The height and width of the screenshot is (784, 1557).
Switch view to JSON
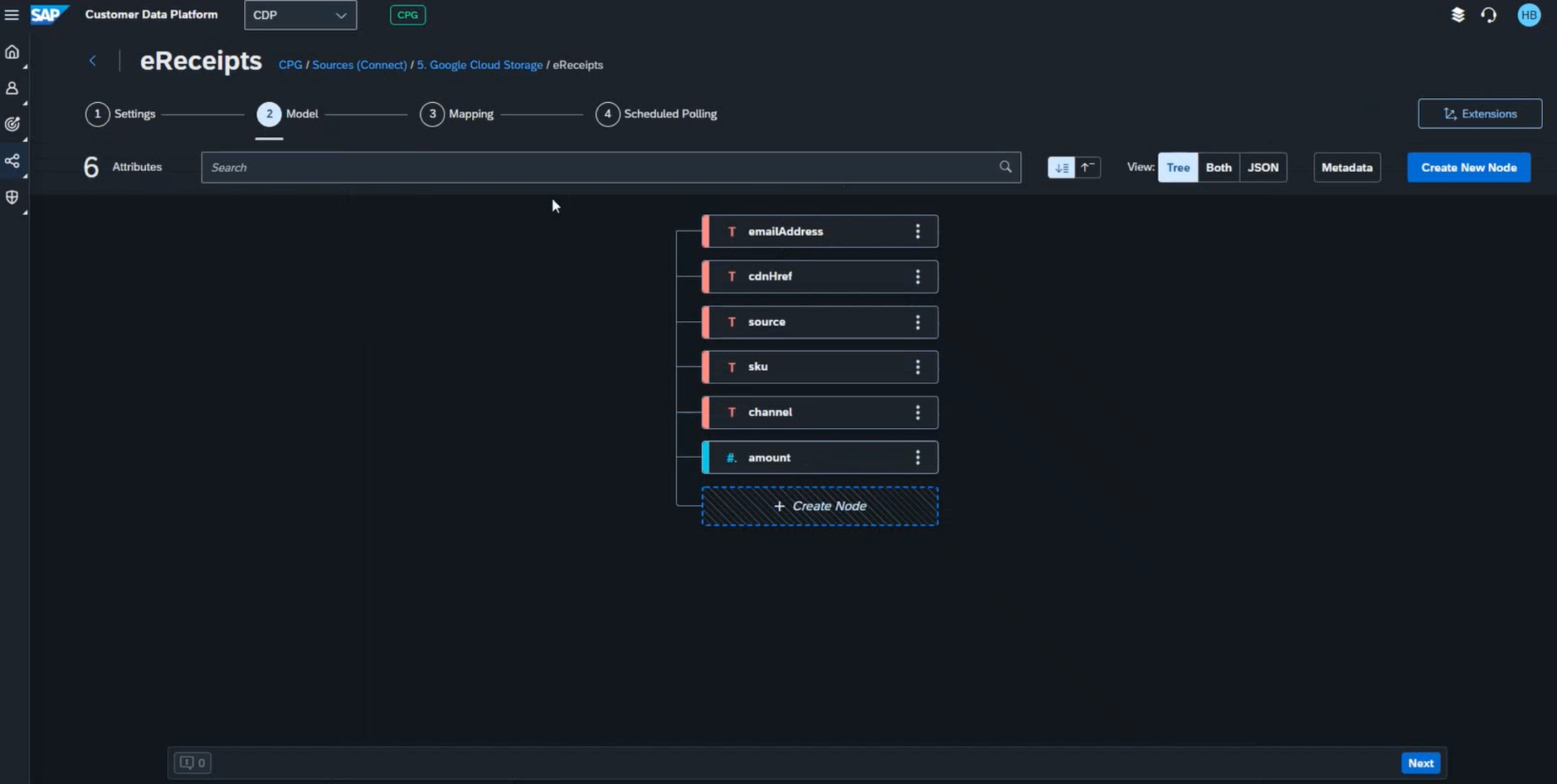click(1263, 167)
